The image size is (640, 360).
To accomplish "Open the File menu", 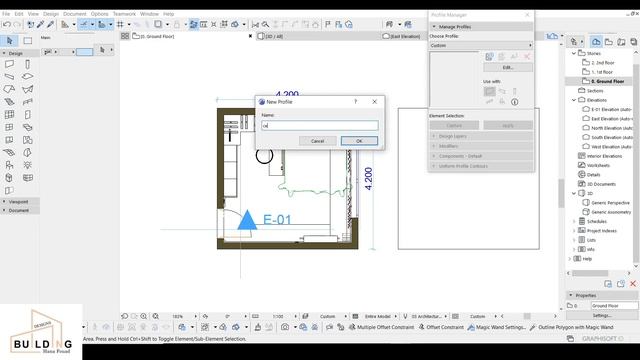I will [6, 14].
